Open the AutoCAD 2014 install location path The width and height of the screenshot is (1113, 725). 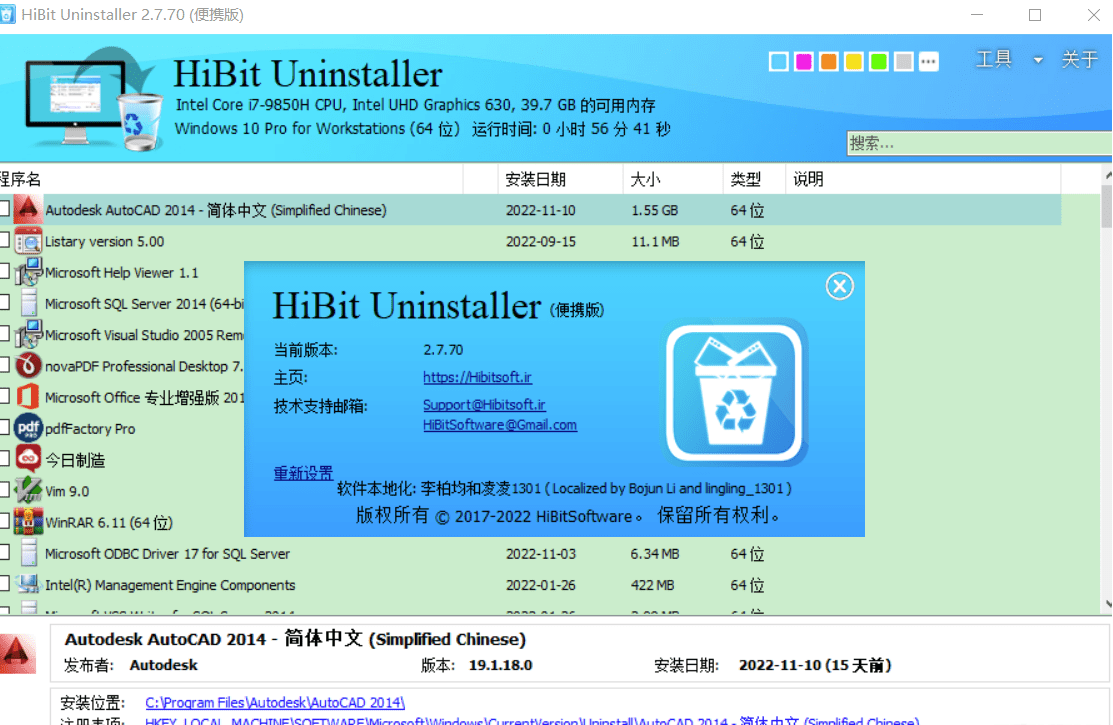275,702
